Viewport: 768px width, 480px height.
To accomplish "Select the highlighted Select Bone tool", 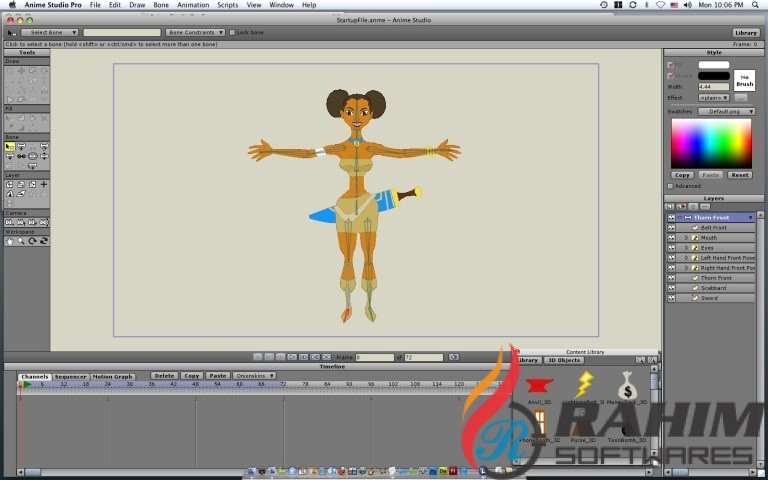I will tap(10, 146).
